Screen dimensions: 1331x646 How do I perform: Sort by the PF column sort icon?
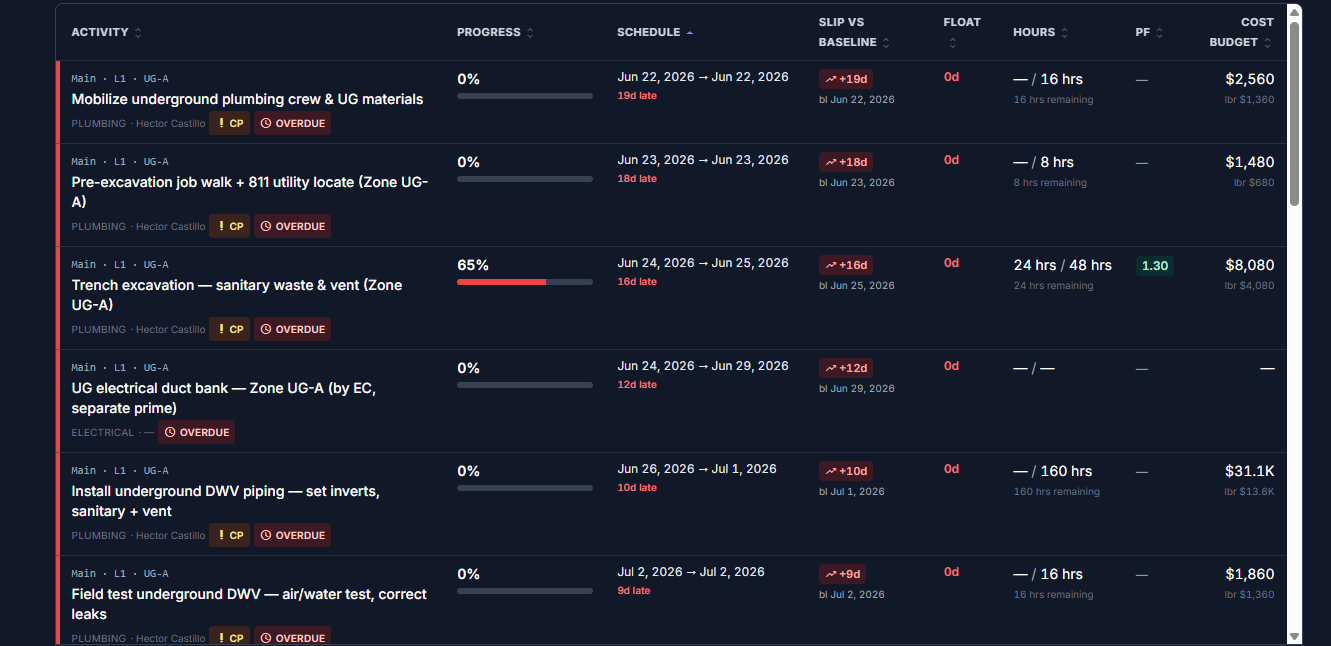point(1159,33)
